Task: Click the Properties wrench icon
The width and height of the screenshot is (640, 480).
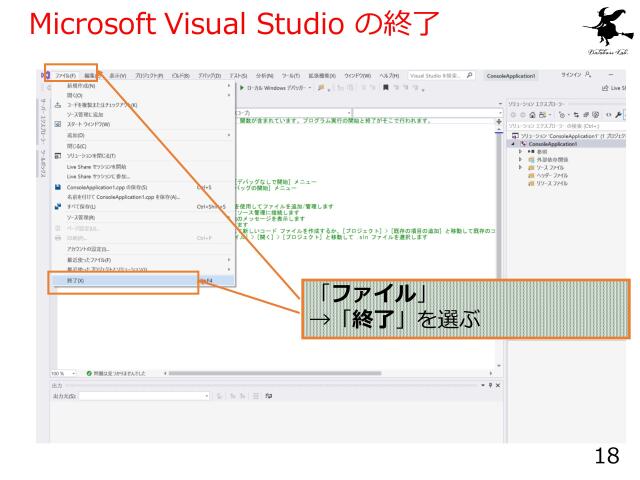Action: click(x=619, y=115)
